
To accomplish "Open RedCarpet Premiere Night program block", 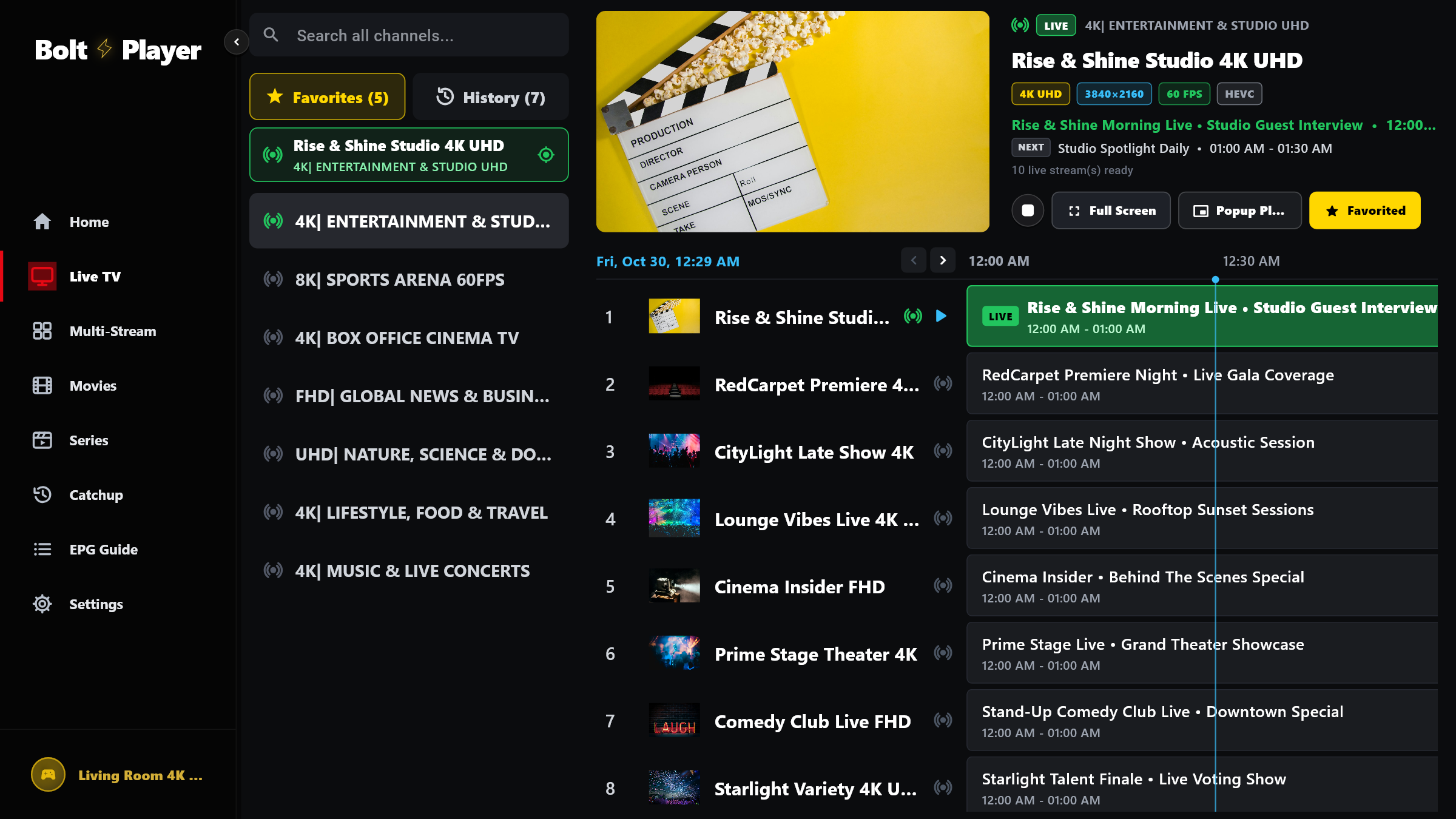I will click(1202, 383).
